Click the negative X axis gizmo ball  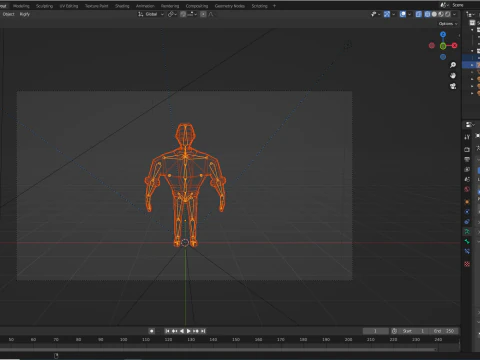coord(432,46)
